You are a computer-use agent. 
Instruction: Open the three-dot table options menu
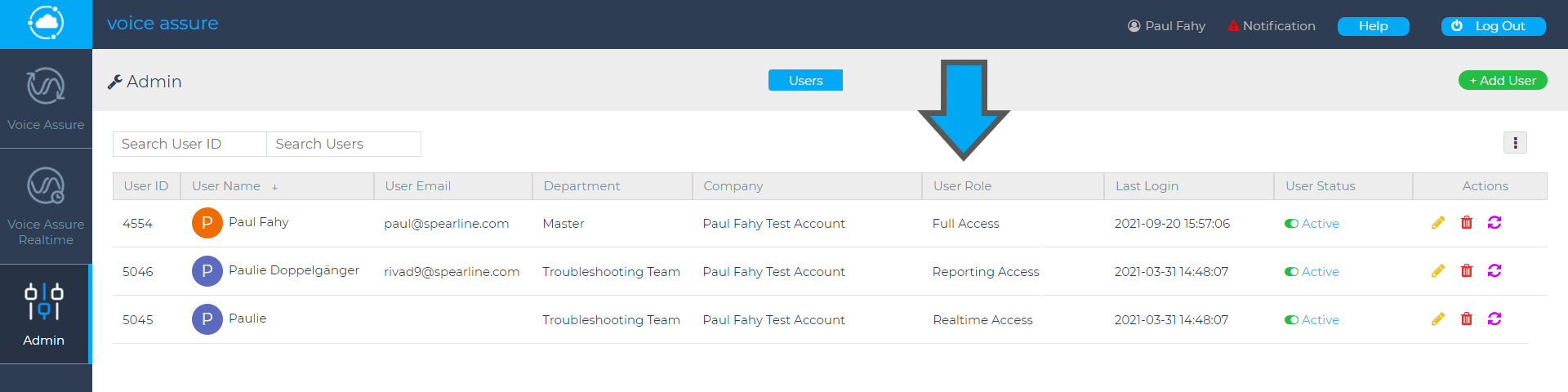1515,143
